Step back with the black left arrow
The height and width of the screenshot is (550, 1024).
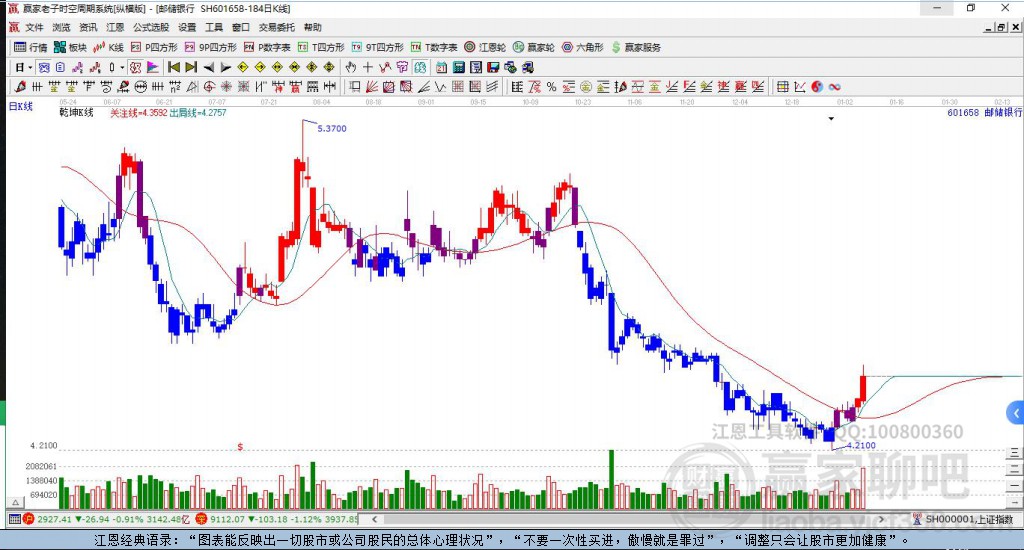point(208,67)
